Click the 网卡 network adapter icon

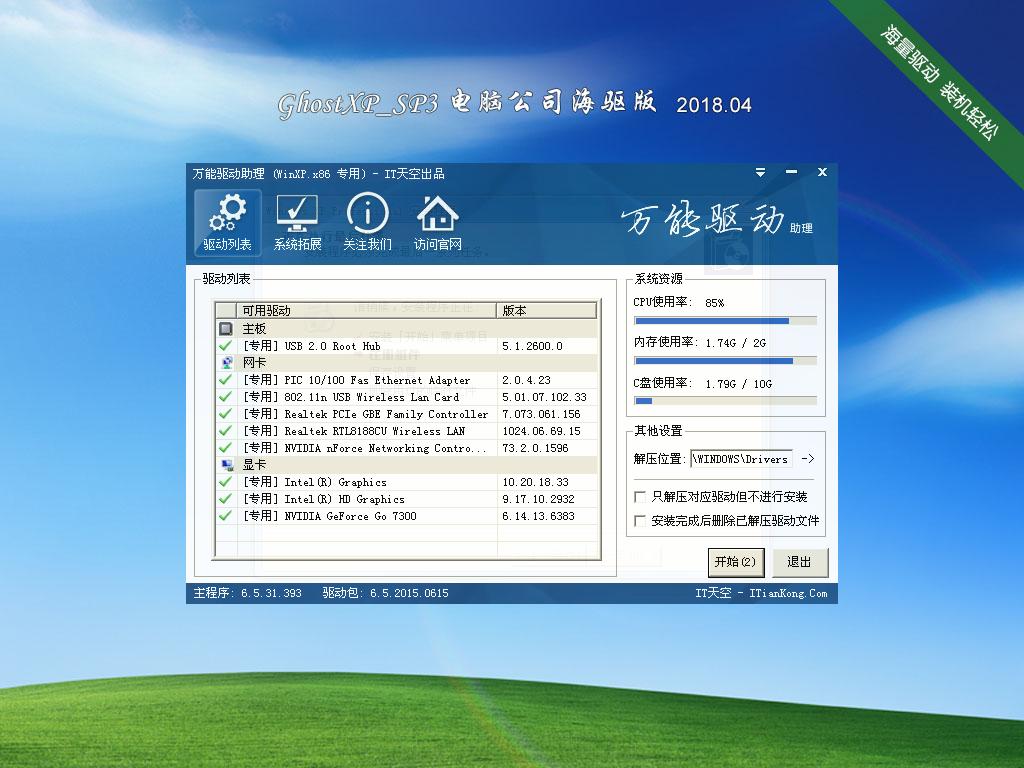228,362
